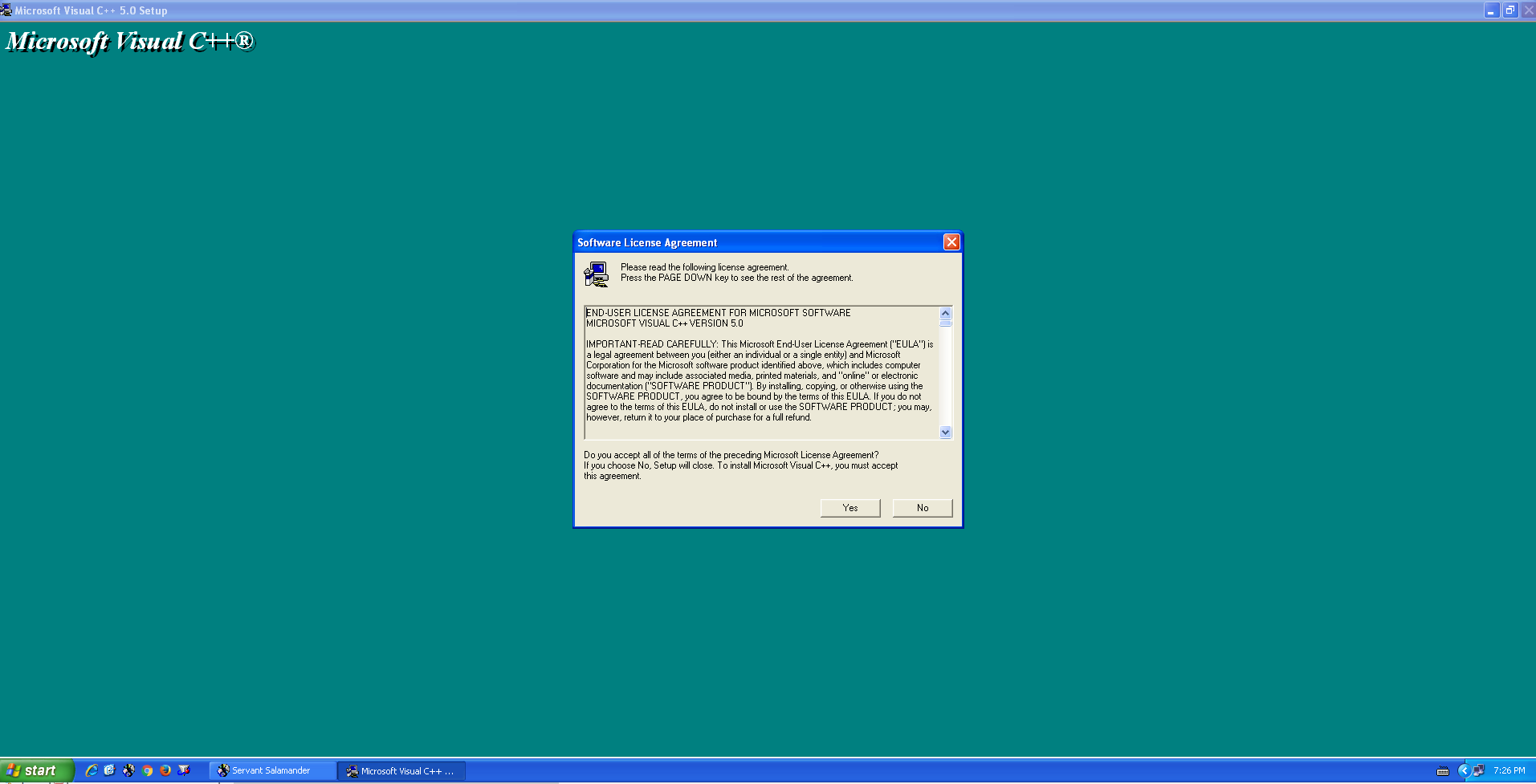This screenshot has height=784, width=1536.
Task: Launch Servant Salamander from Quick Launch
Action: [x=128, y=770]
